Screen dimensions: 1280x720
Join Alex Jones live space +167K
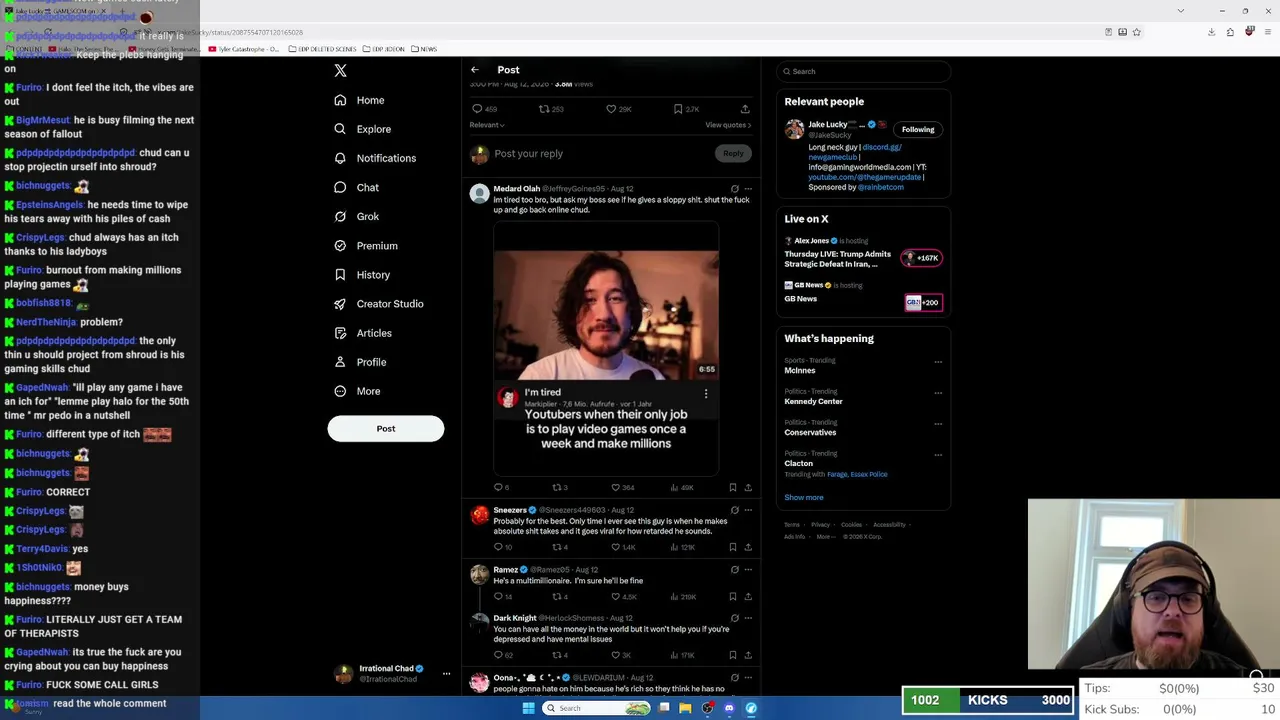[x=921, y=258]
